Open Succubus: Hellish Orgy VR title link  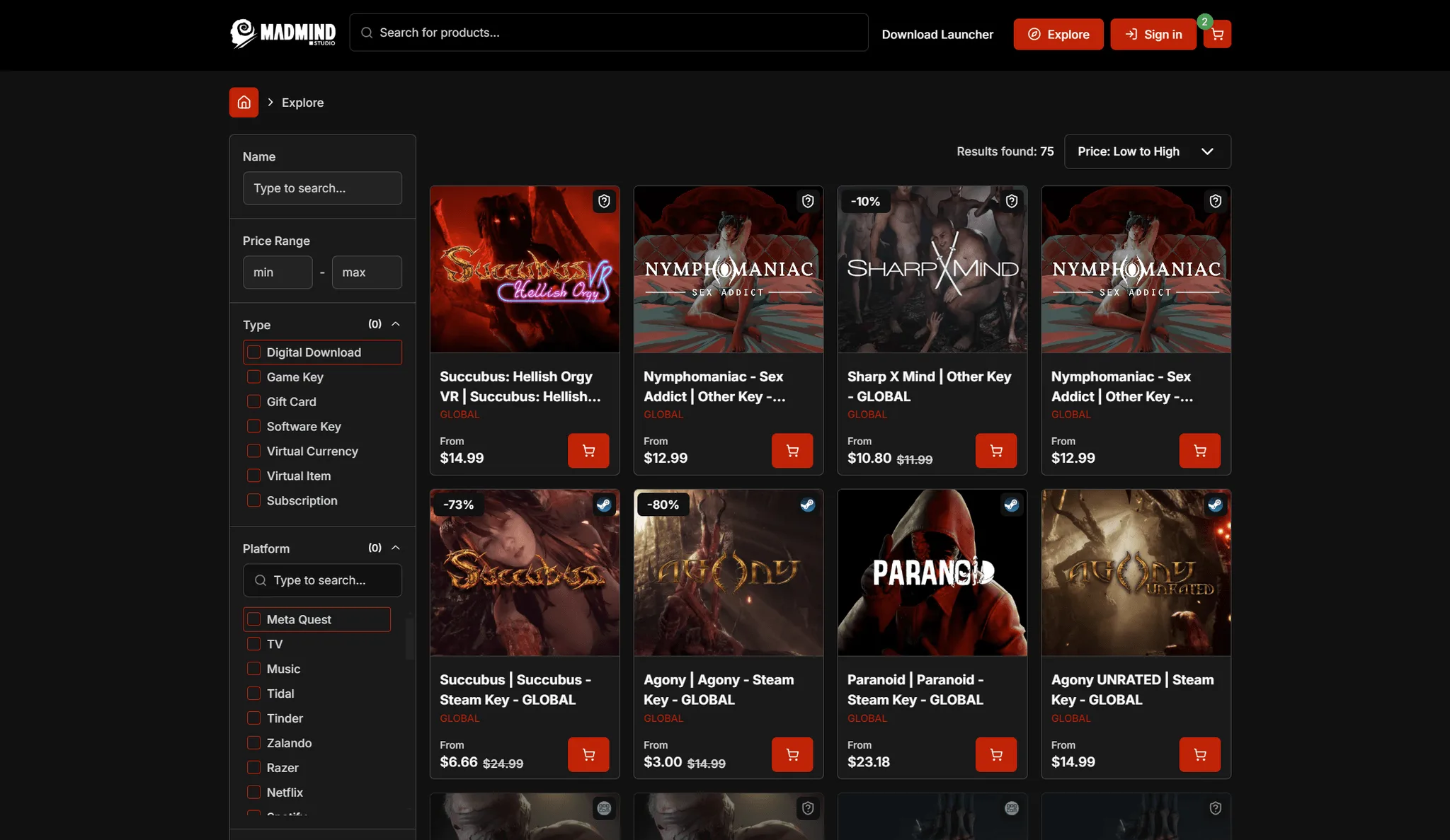point(520,386)
